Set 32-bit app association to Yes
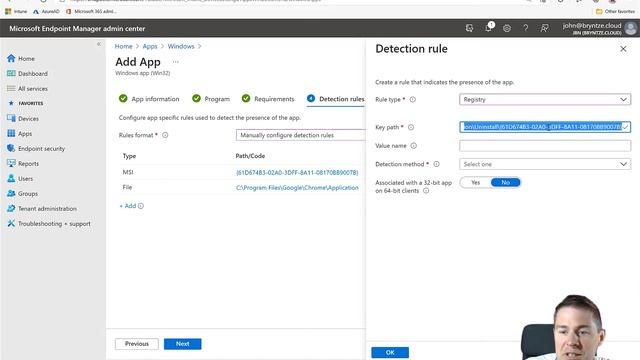The width and height of the screenshot is (640, 360). click(x=475, y=182)
